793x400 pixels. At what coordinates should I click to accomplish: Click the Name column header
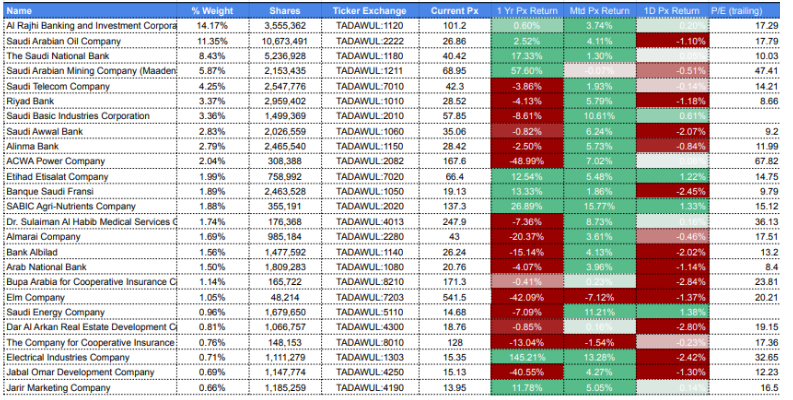click(90, 11)
